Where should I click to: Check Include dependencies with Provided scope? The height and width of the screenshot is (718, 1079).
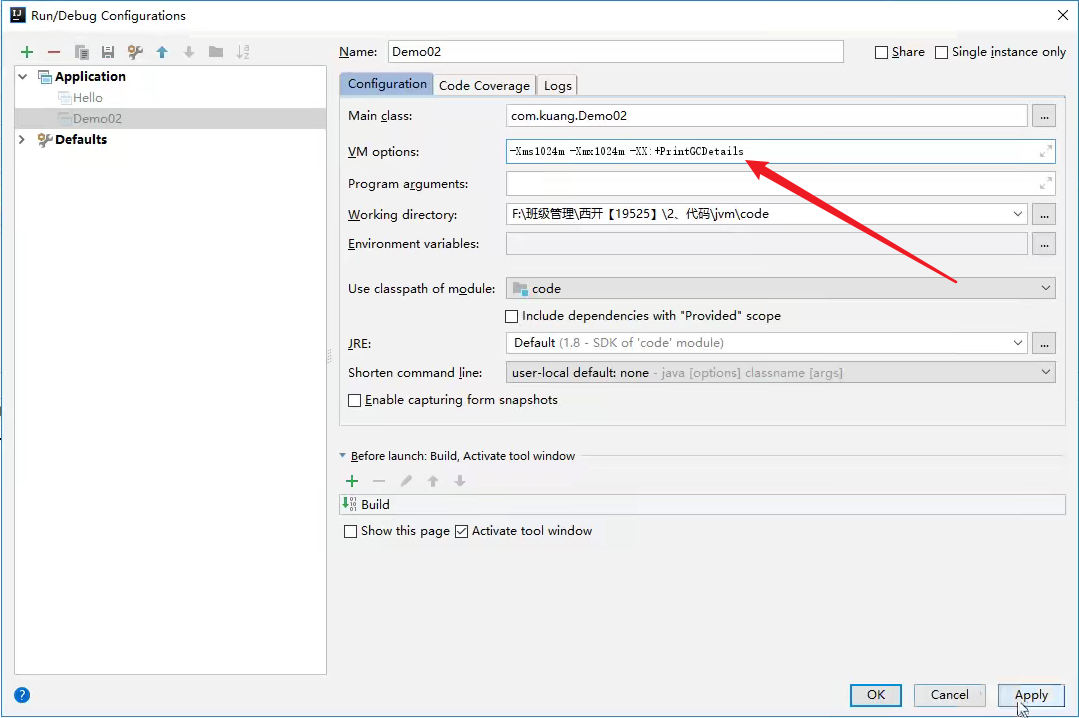click(511, 316)
